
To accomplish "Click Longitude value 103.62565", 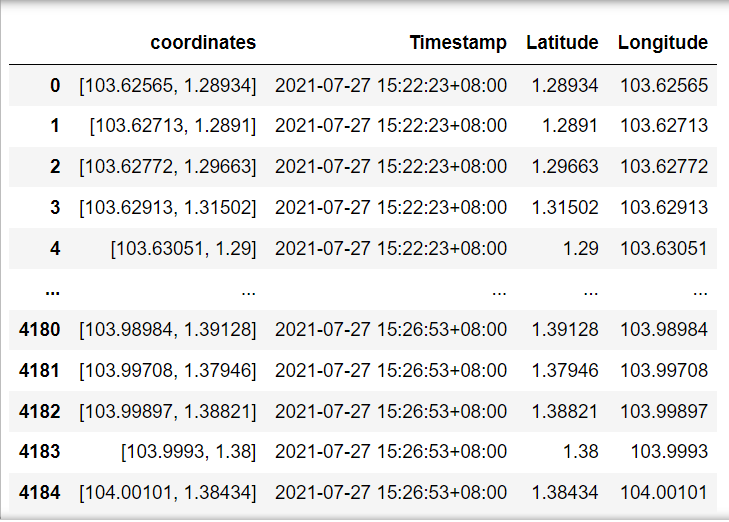I will (x=664, y=86).
